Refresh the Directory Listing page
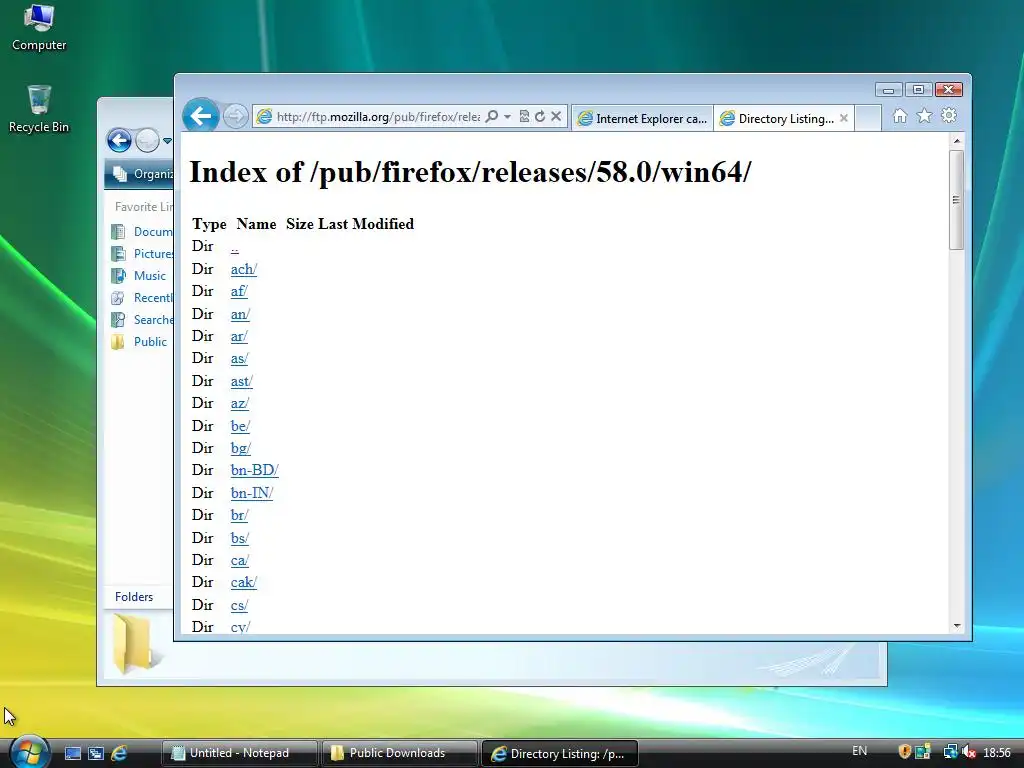This screenshot has height=768, width=1024. 539,116
